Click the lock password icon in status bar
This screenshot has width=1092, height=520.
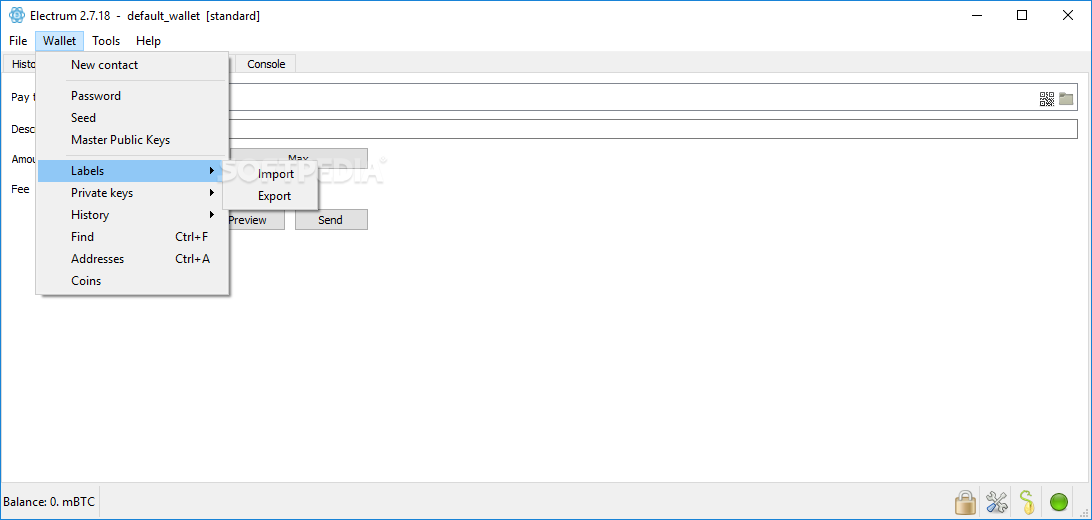coord(965,501)
